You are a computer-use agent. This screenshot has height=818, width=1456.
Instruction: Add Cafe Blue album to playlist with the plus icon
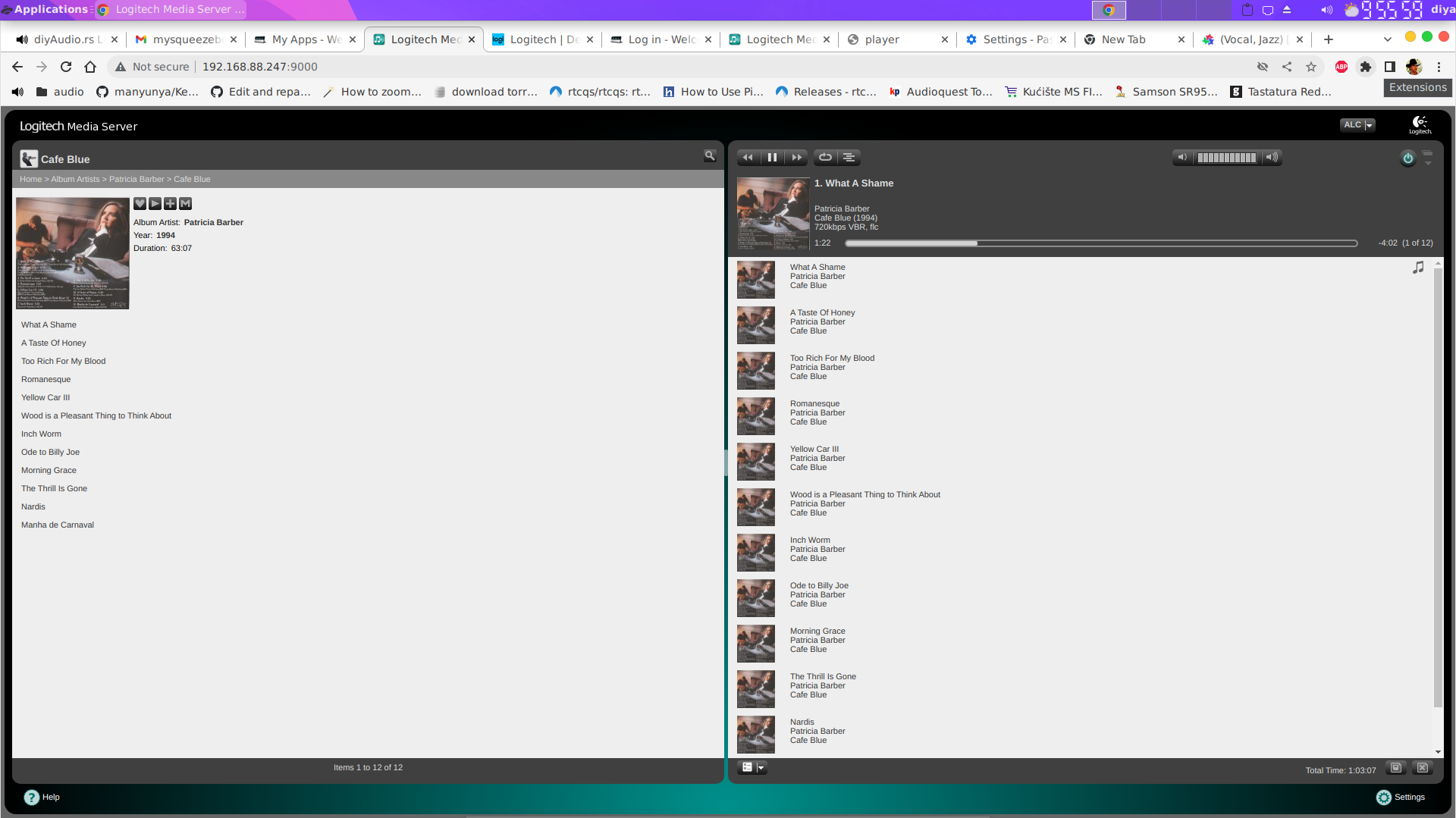click(x=171, y=203)
